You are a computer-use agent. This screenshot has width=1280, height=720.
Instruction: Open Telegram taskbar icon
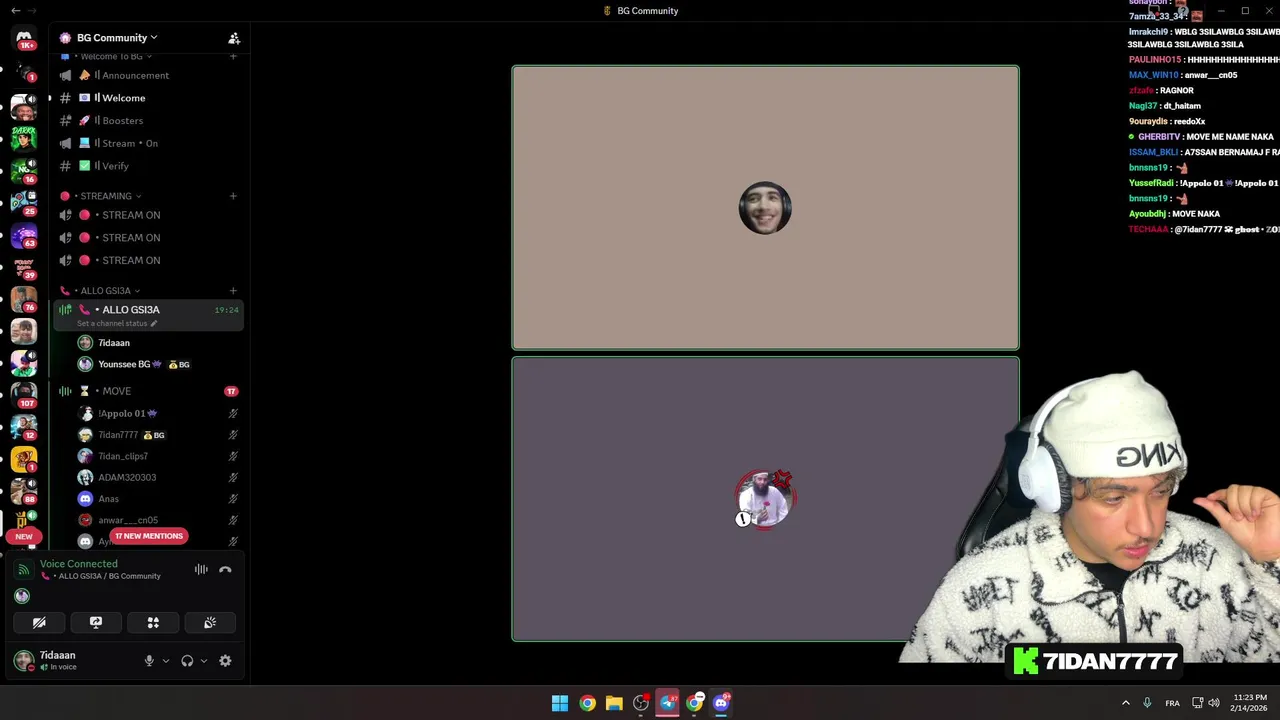[668, 703]
